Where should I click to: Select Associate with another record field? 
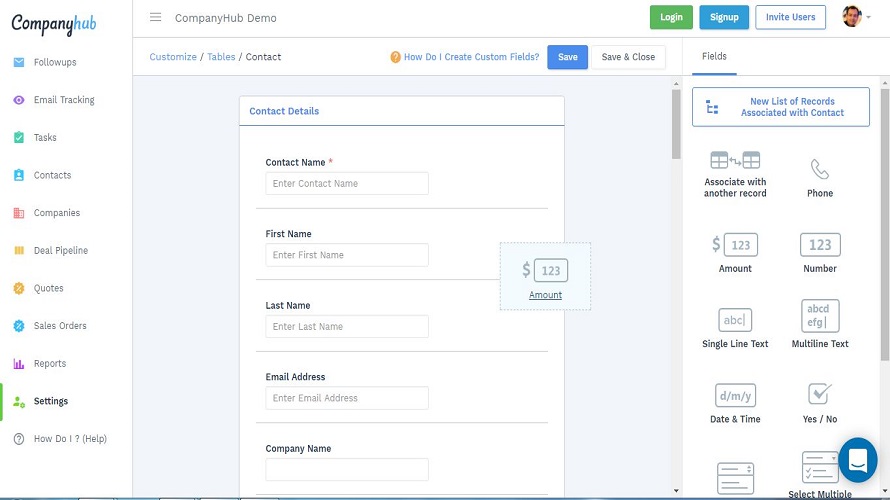click(x=735, y=174)
